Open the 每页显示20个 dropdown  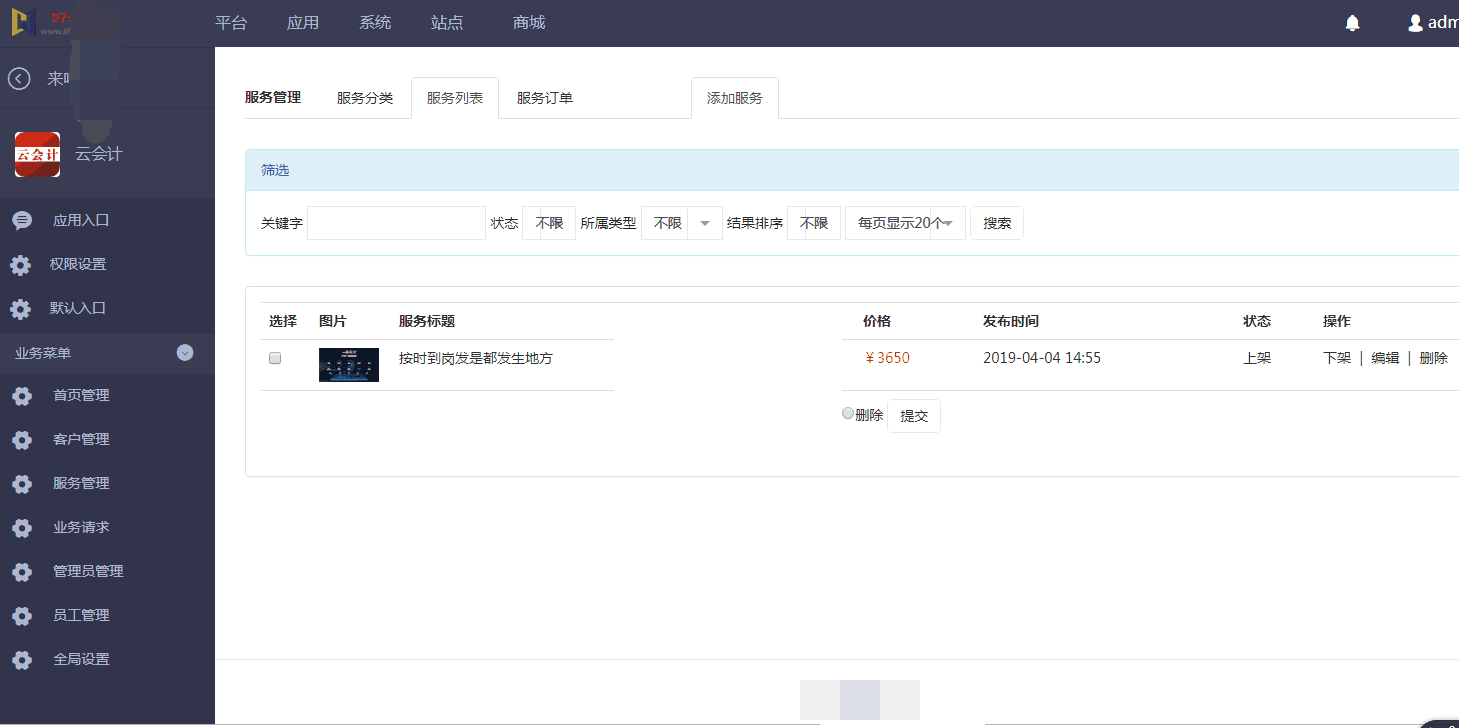point(904,222)
